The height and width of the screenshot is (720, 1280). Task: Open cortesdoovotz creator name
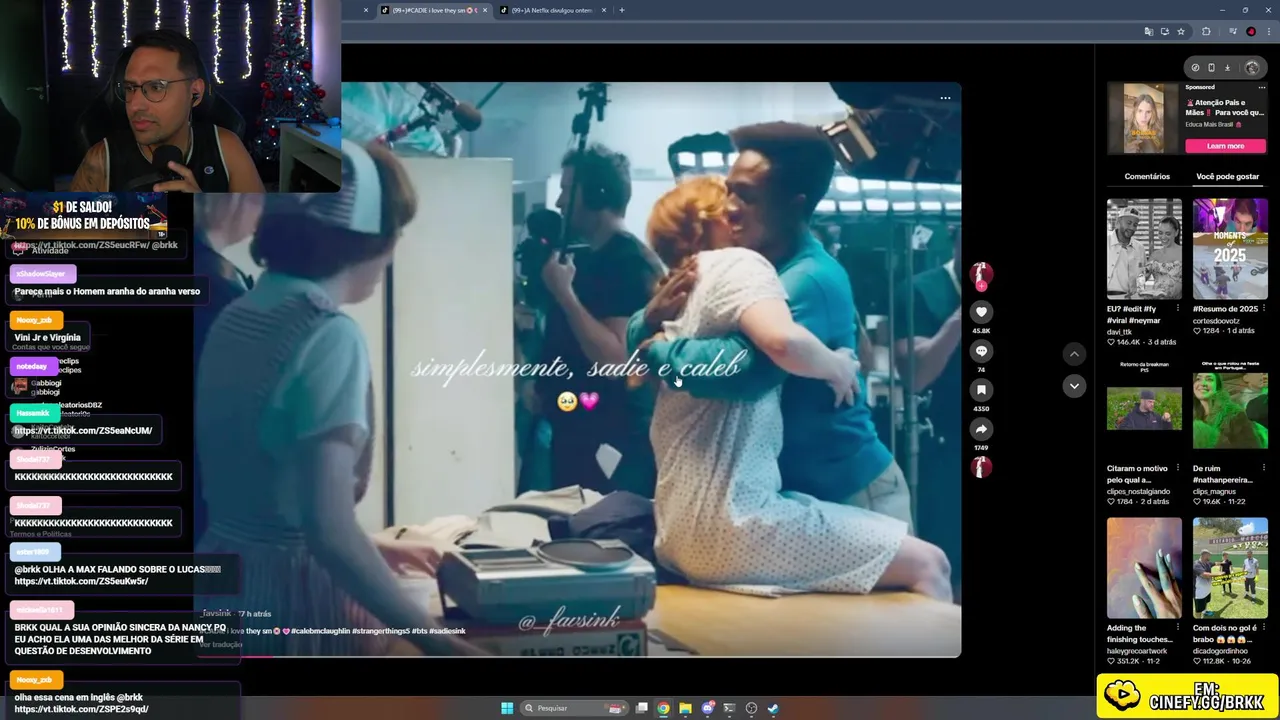click(x=1215, y=320)
